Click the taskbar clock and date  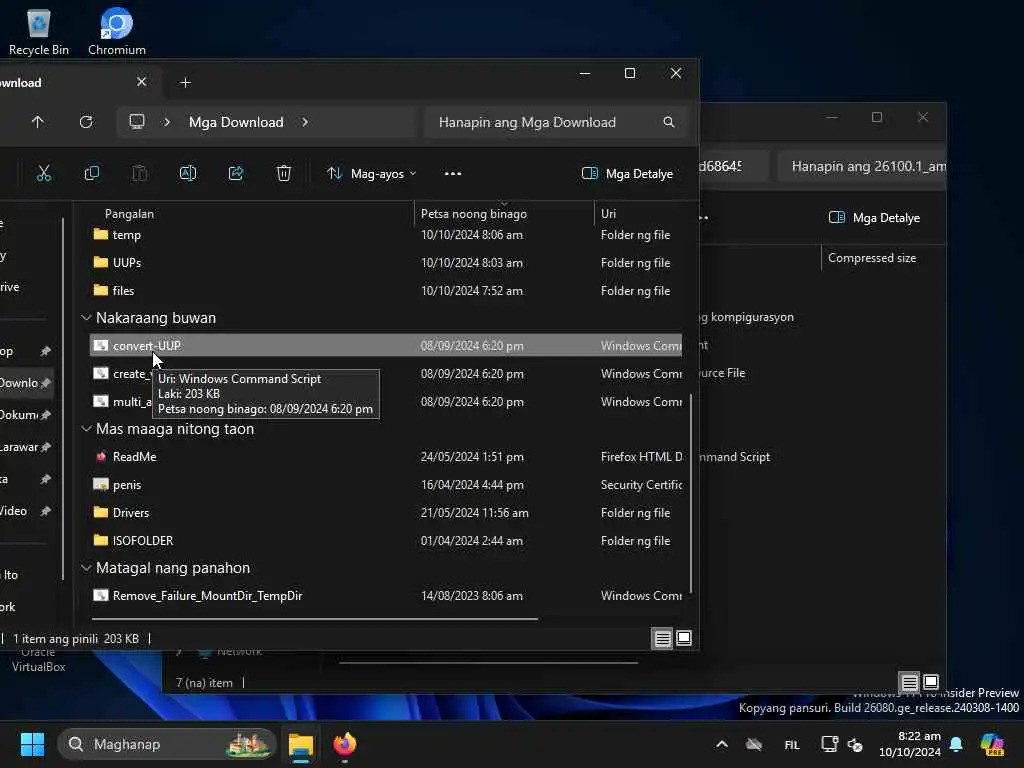click(x=910, y=744)
